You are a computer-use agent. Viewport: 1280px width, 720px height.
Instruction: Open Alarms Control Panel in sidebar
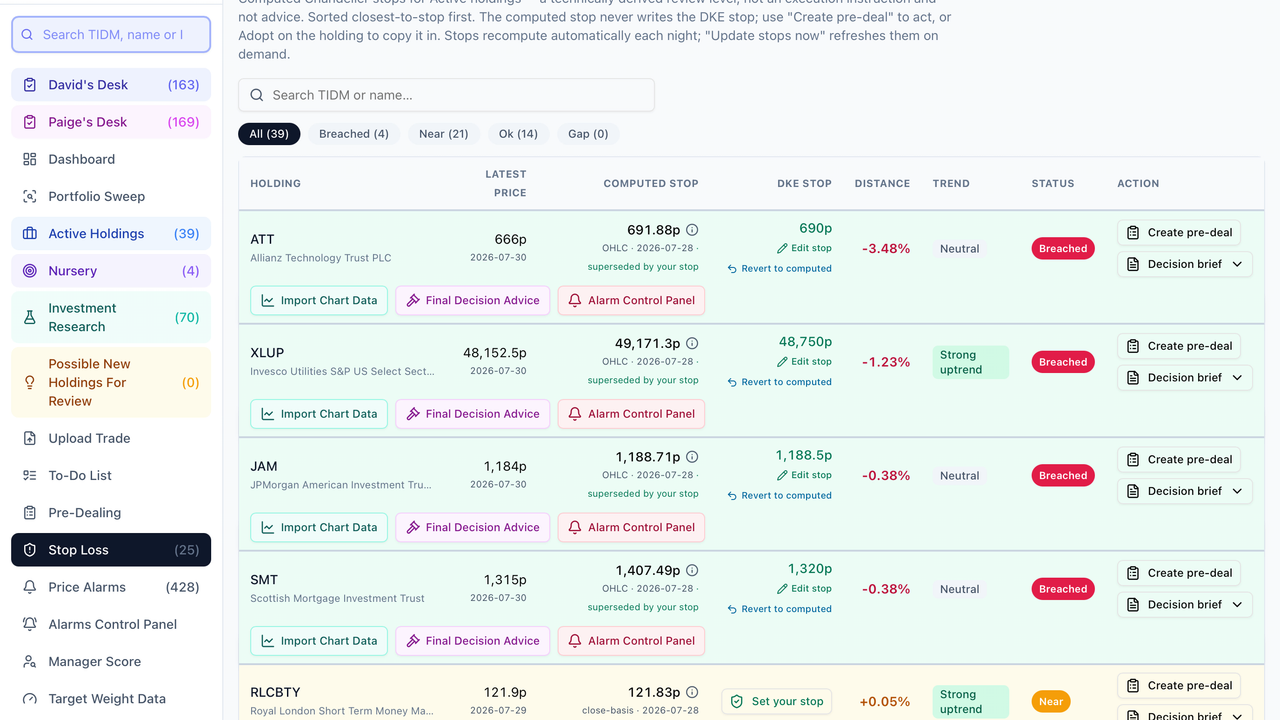[111, 624]
